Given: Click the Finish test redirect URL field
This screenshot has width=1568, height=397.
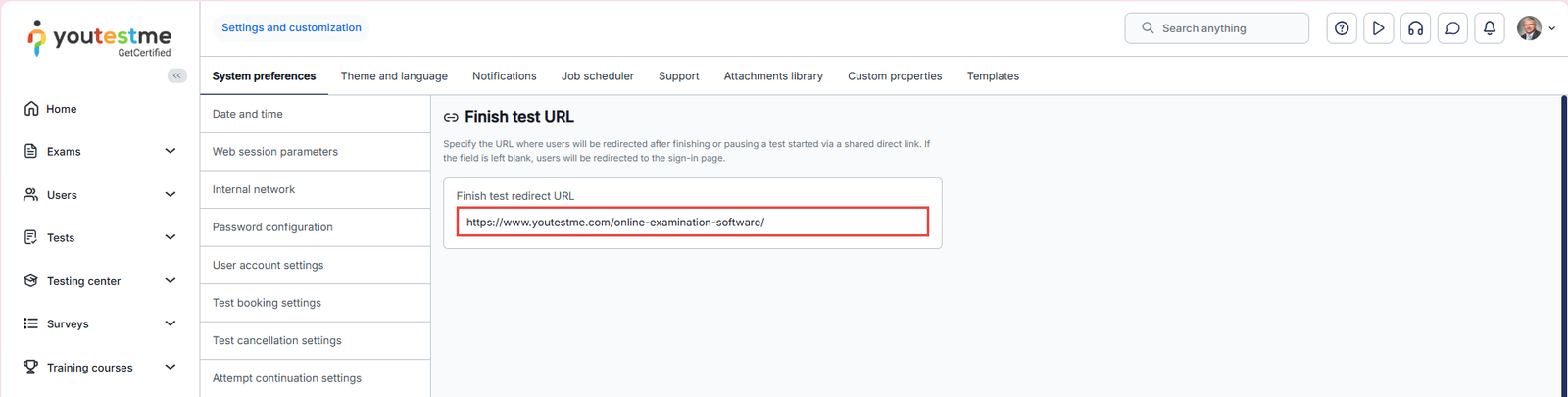Looking at the screenshot, I should (x=692, y=223).
